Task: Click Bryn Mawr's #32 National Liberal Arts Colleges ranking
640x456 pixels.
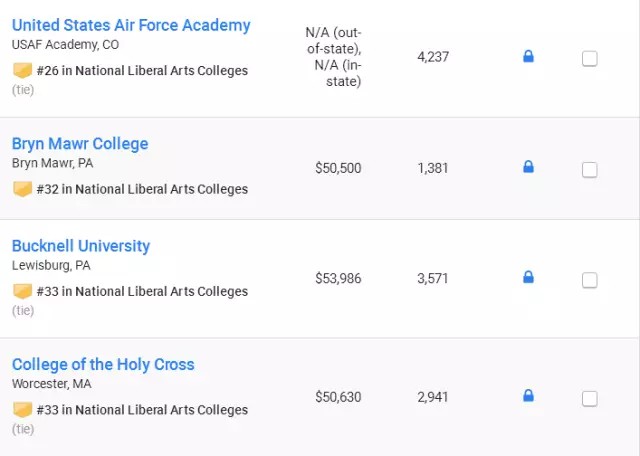Action: tap(142, 189)
